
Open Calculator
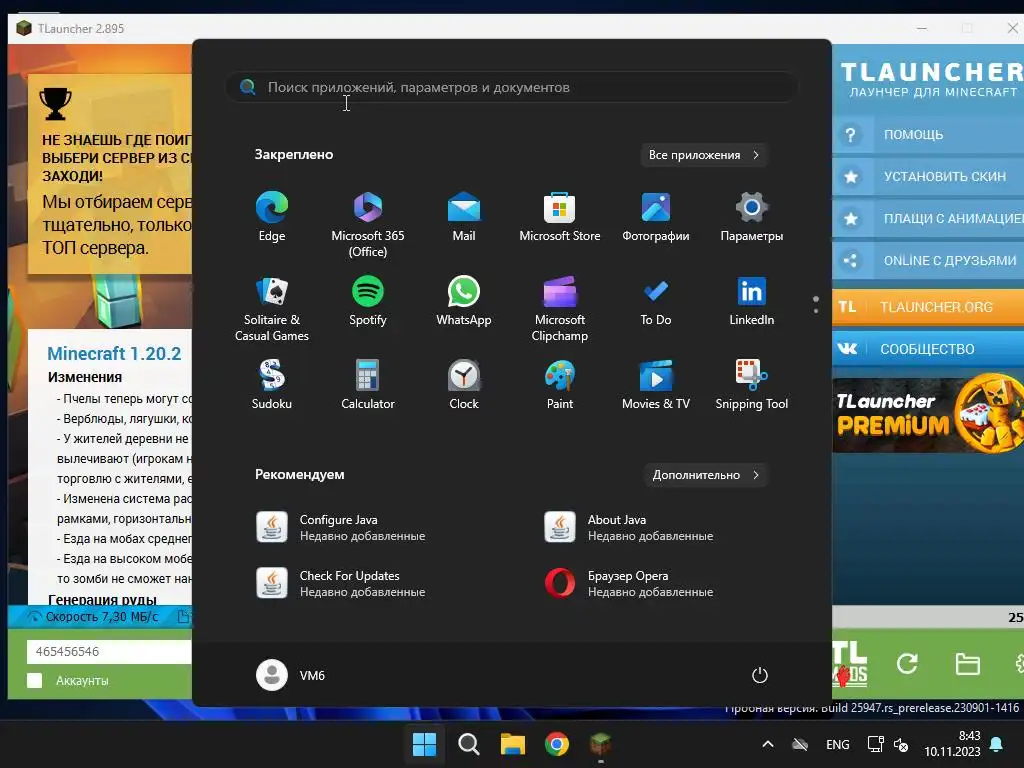pos(368,385)
